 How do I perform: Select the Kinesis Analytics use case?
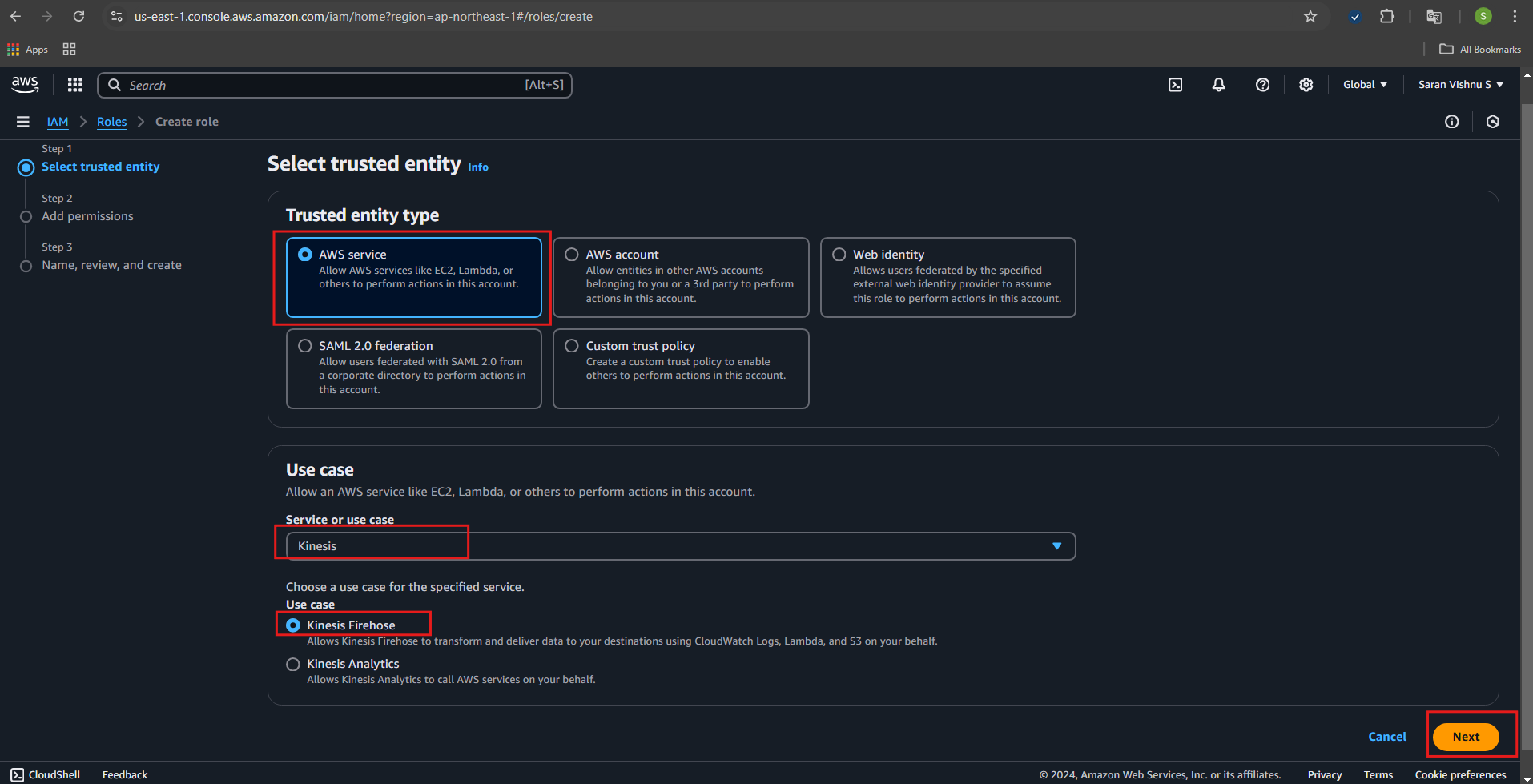tap(293, 665)
